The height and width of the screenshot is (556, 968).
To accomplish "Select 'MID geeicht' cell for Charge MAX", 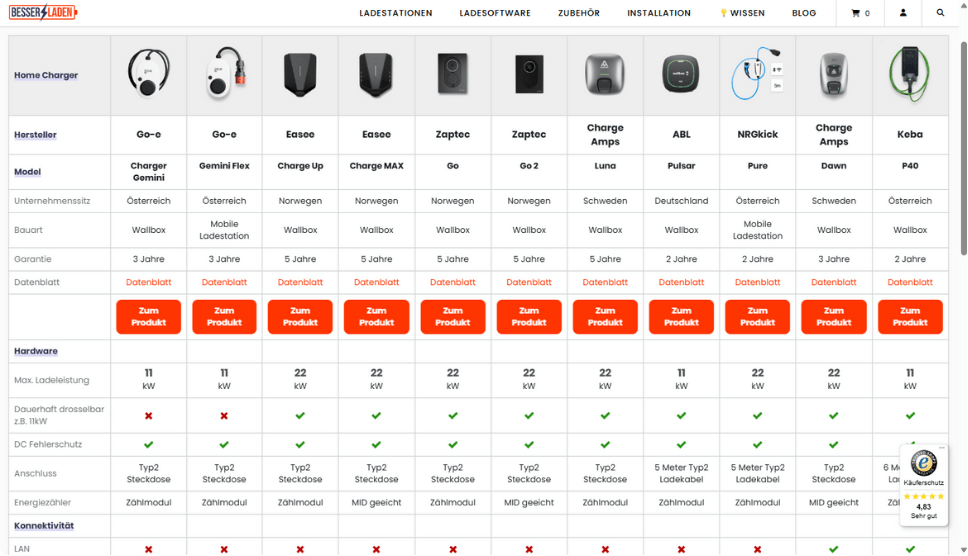I will [376, 503].
